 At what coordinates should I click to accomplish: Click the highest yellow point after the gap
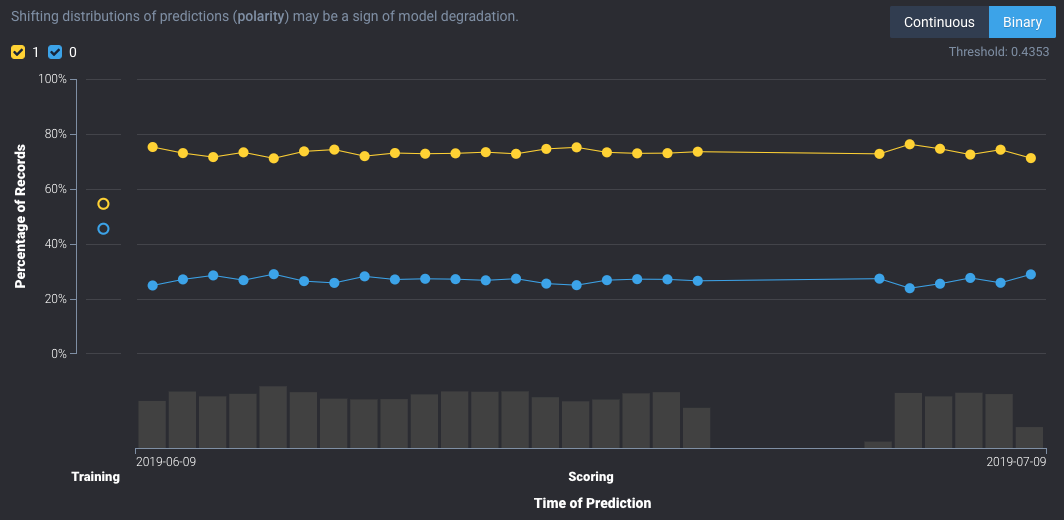[910, 144]
